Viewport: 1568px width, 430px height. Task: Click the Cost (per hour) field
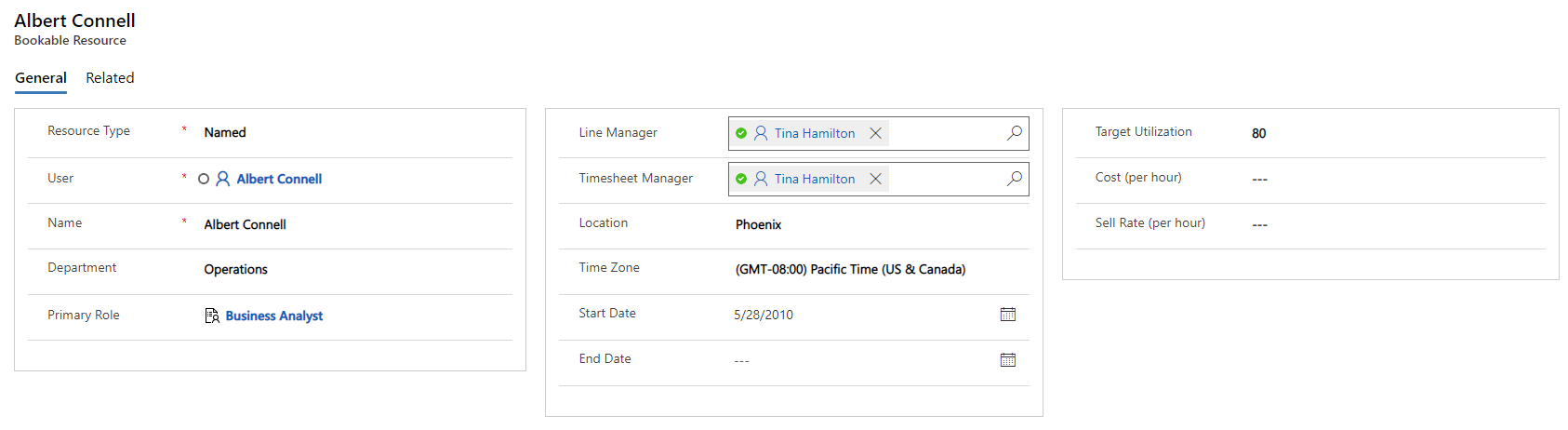1395,179
